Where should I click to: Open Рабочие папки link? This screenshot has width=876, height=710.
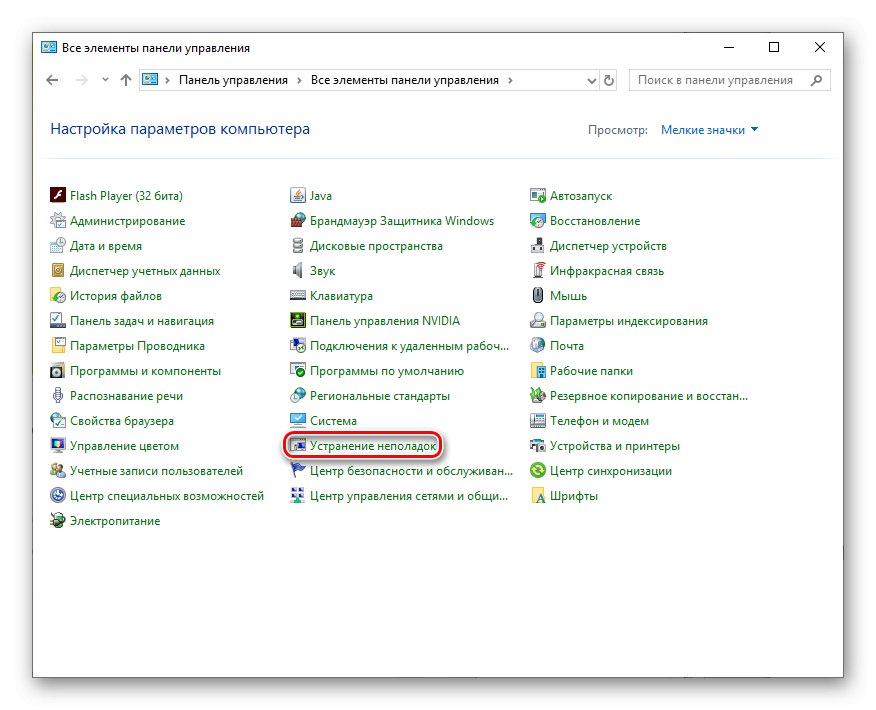(591, 371)
